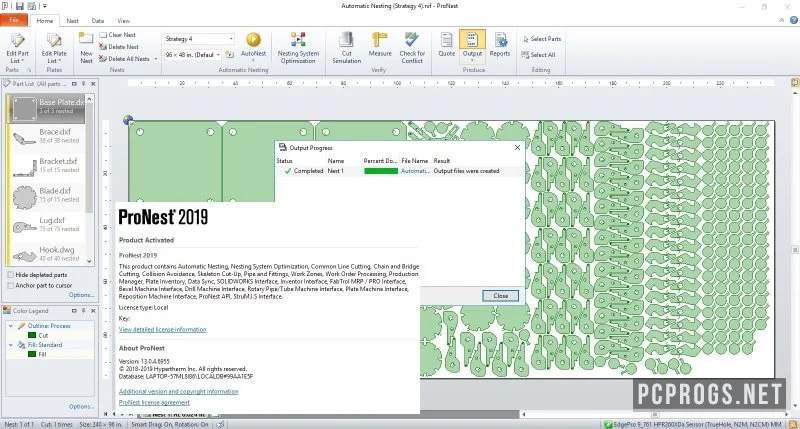The image size is (800, 429).
Task: Select Brace.dxf part
Action: coord(46,137)
